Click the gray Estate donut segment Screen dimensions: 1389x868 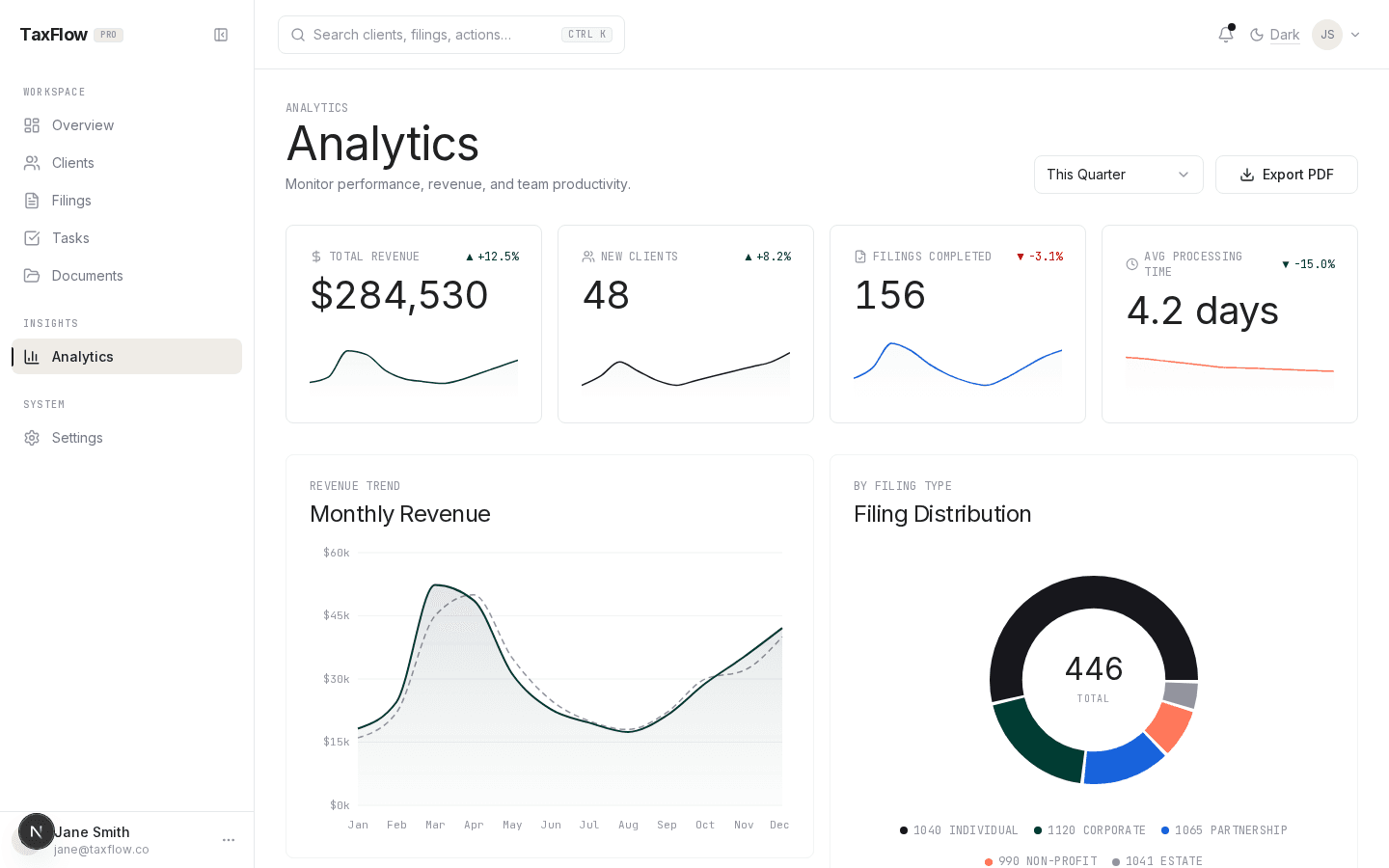click(x=1181, y=694)
